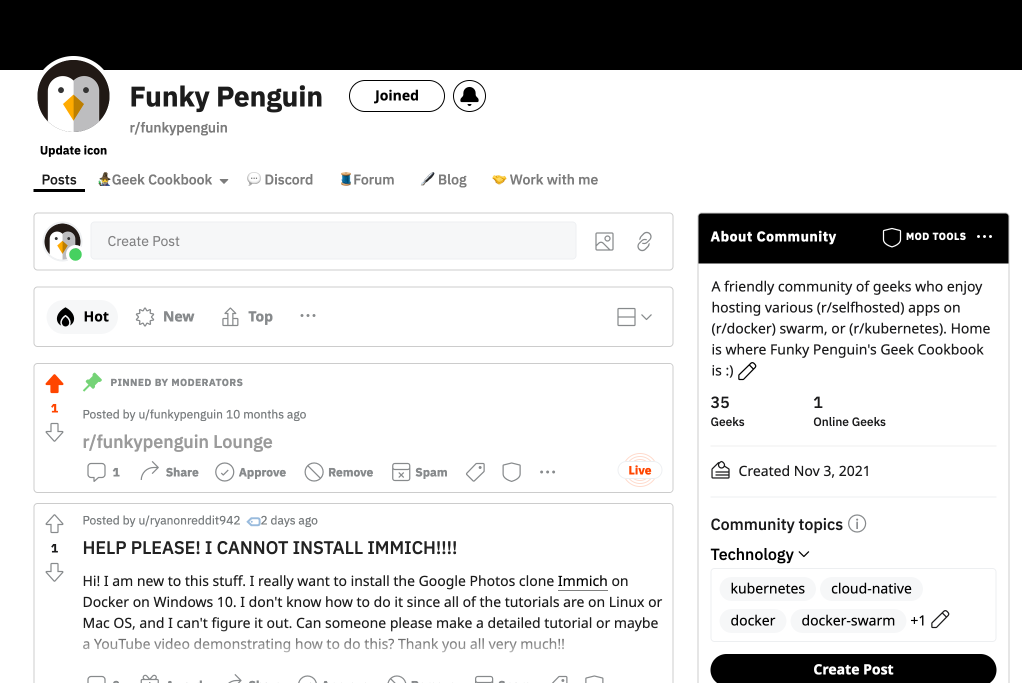Viewport: 1022px width, 683px height.
Task: Switch to the New sort tab
Action: 165,317
